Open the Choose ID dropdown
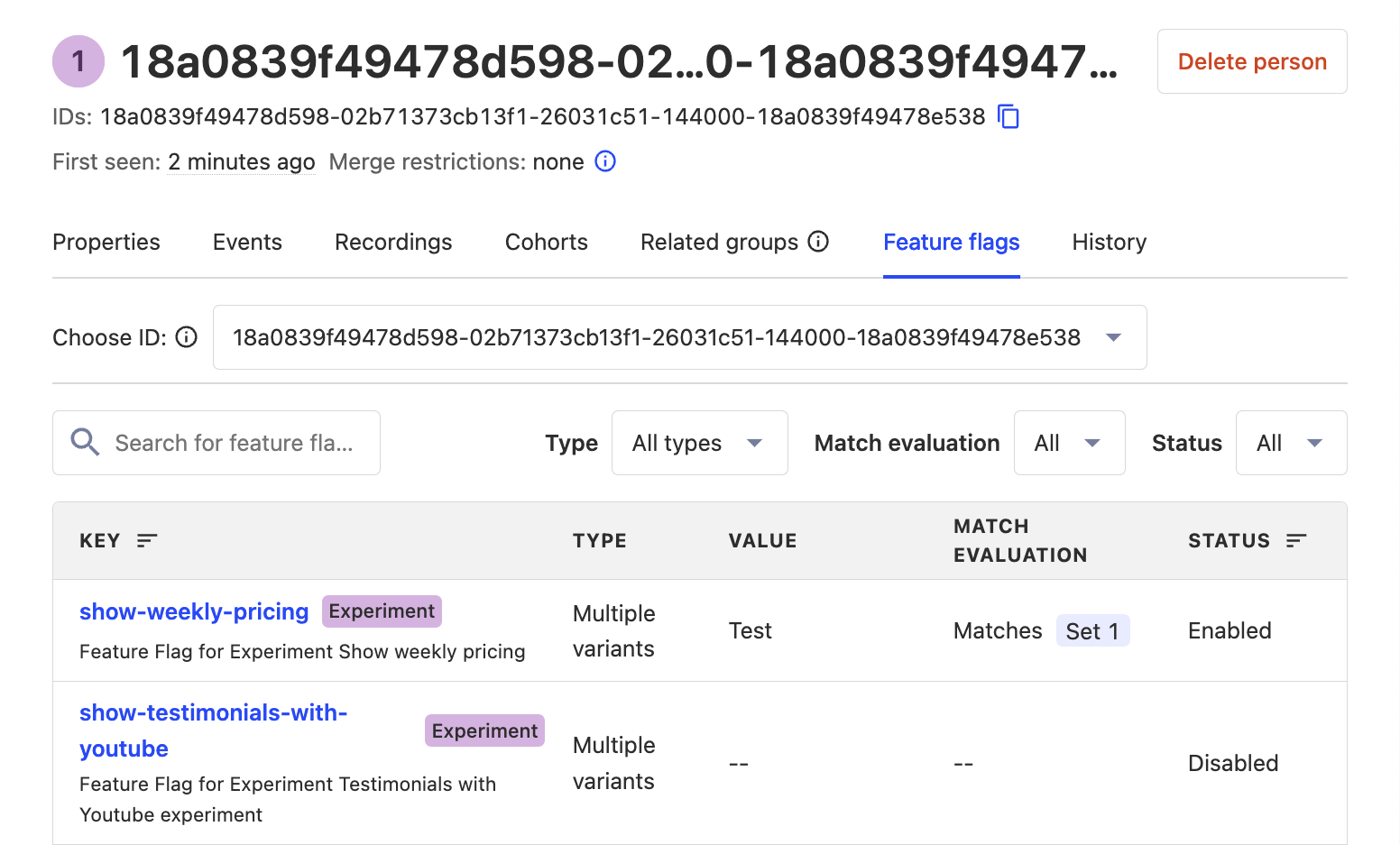 pyautogui.click(x=679, y=337)
